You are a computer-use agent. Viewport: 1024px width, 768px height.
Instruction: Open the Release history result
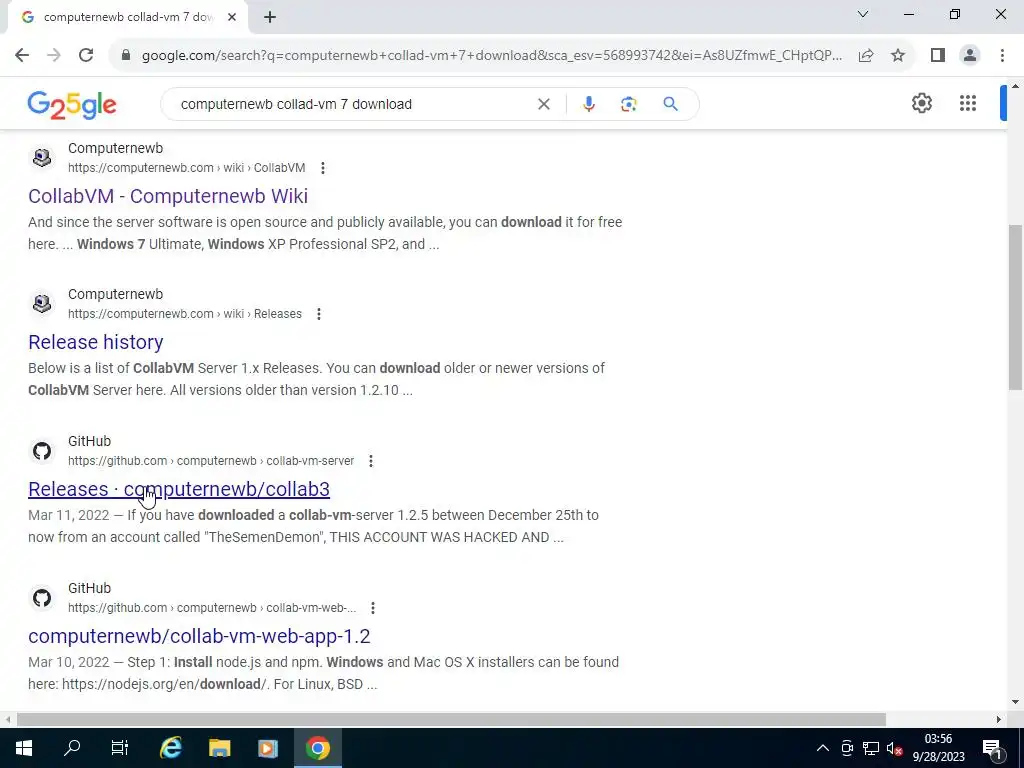click(x=95, y=342)
